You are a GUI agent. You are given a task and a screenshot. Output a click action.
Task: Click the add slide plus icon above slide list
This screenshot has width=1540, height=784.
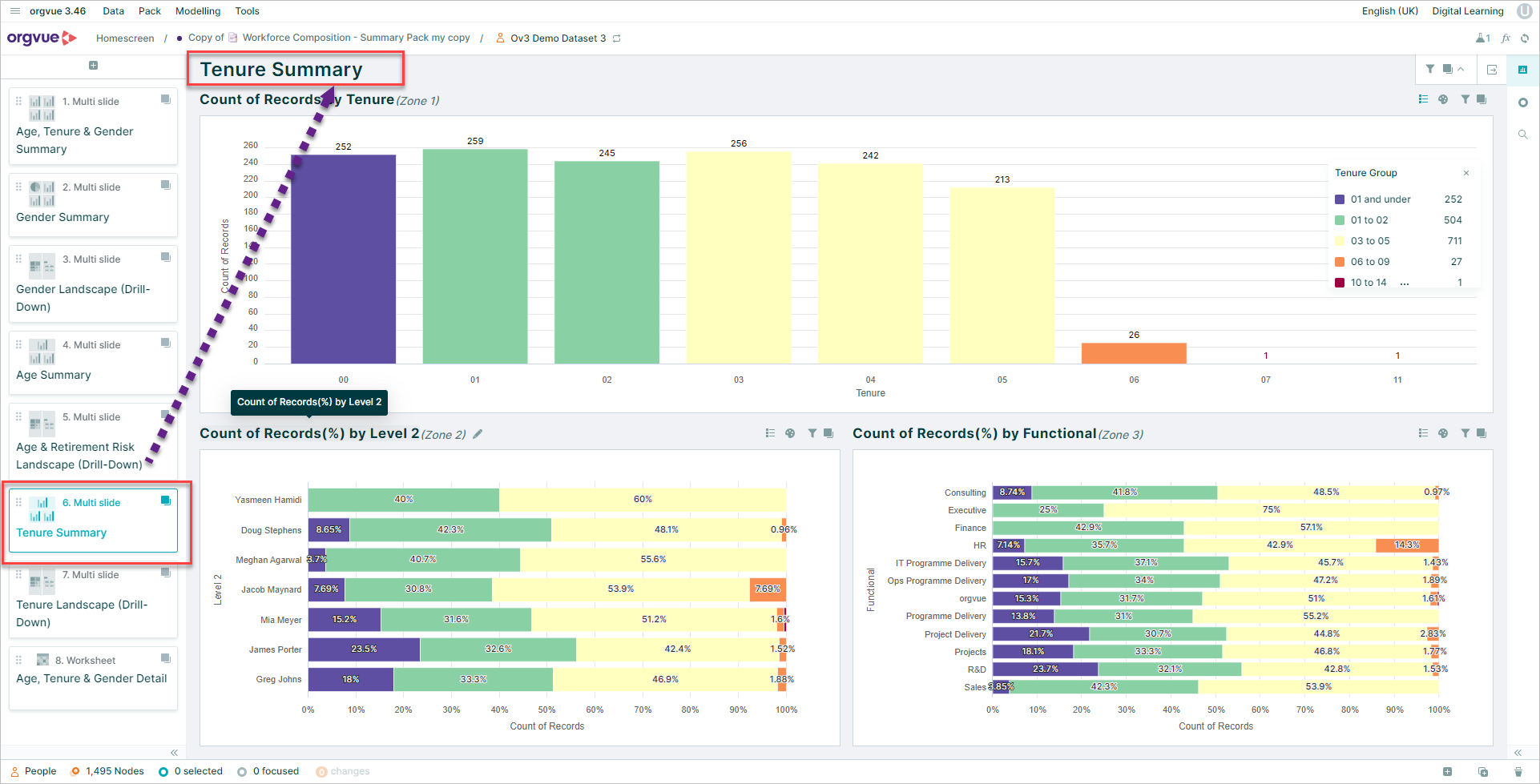93,66
